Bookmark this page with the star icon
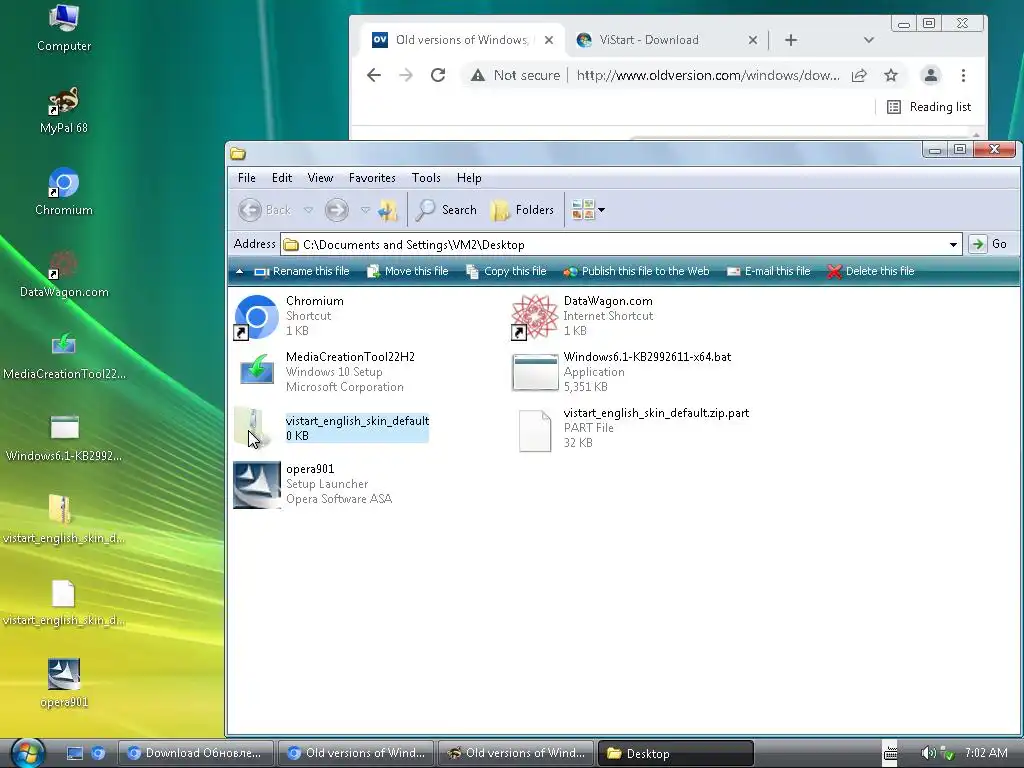The height and width of the screenshot is (768, 1024). (891, 75)
